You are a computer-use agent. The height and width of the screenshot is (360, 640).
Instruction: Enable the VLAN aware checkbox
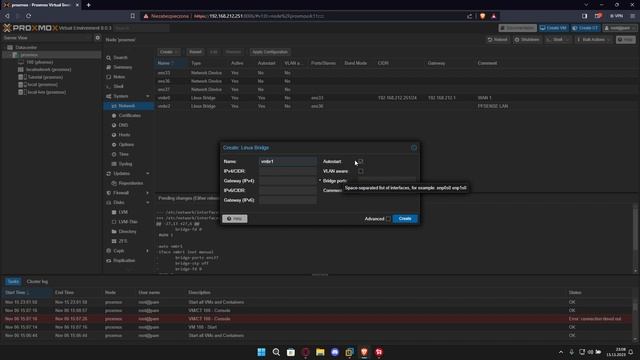(x=360, y=171)
